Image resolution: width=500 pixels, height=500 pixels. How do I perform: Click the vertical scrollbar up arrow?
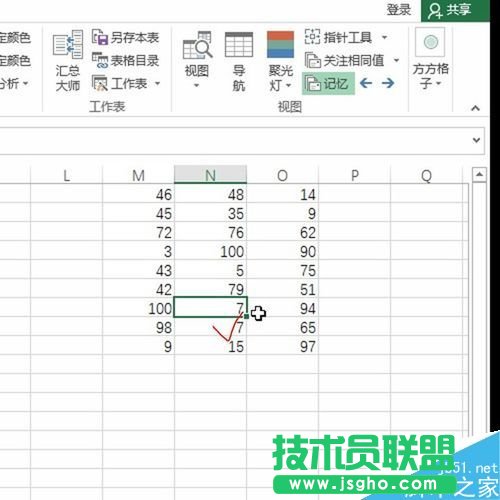(479, 175)
